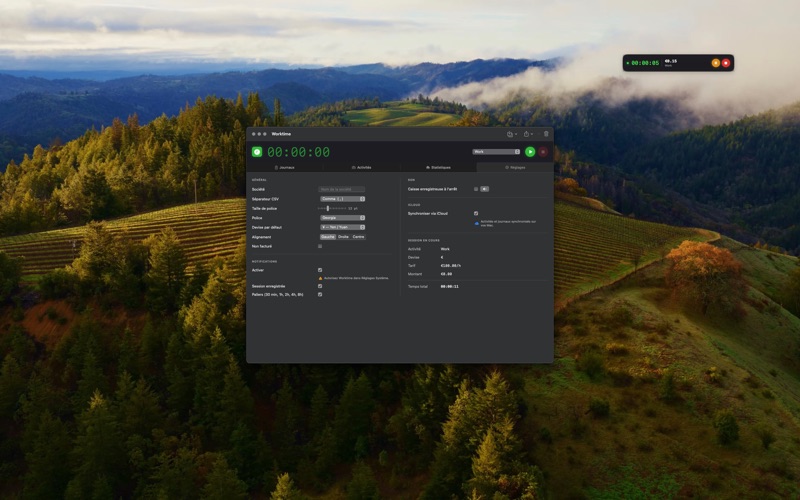800x500 pixels.
Task: Click the amount text in floating widget
Action: 671,61
